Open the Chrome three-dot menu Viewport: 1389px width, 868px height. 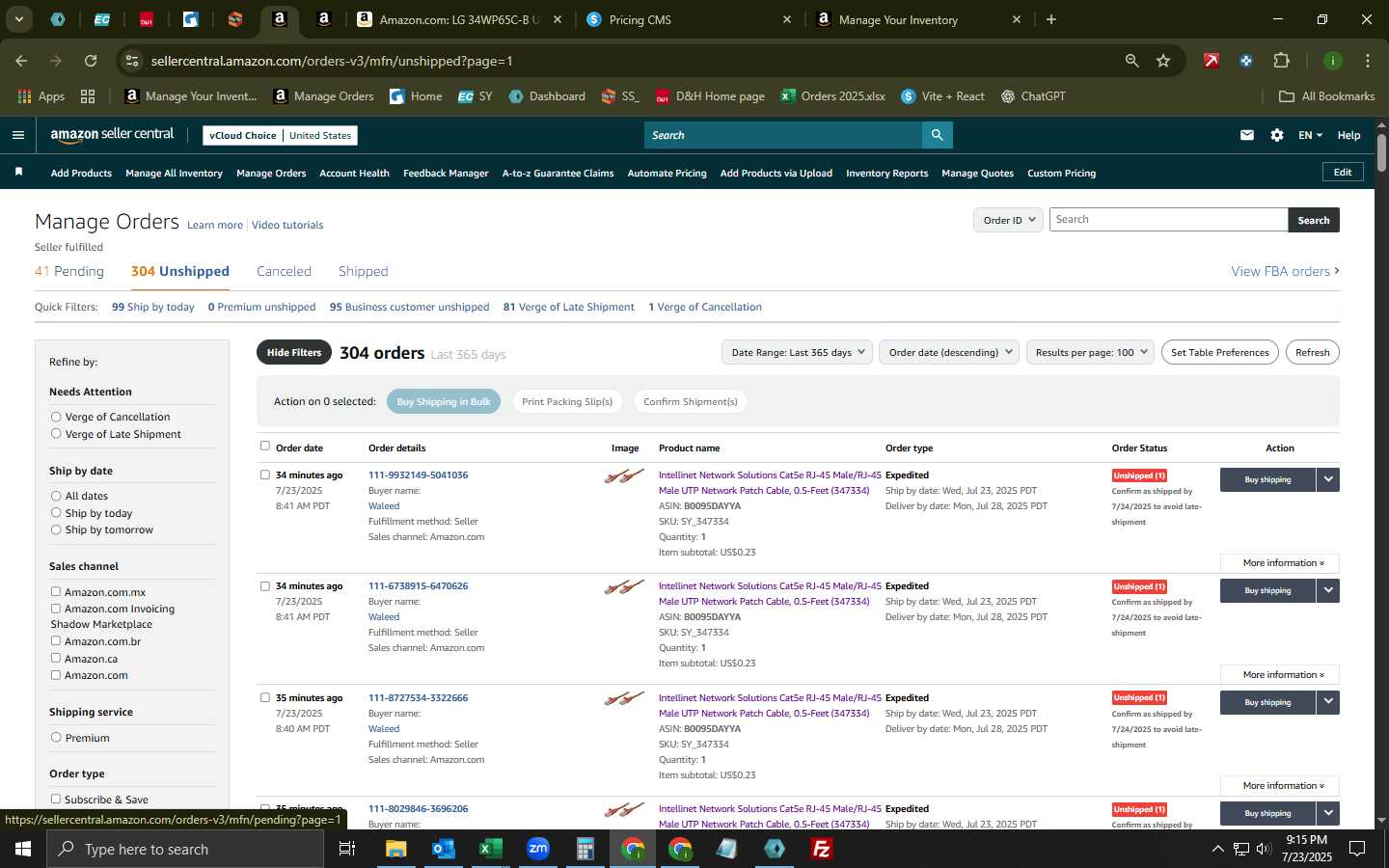point(1367,61)
